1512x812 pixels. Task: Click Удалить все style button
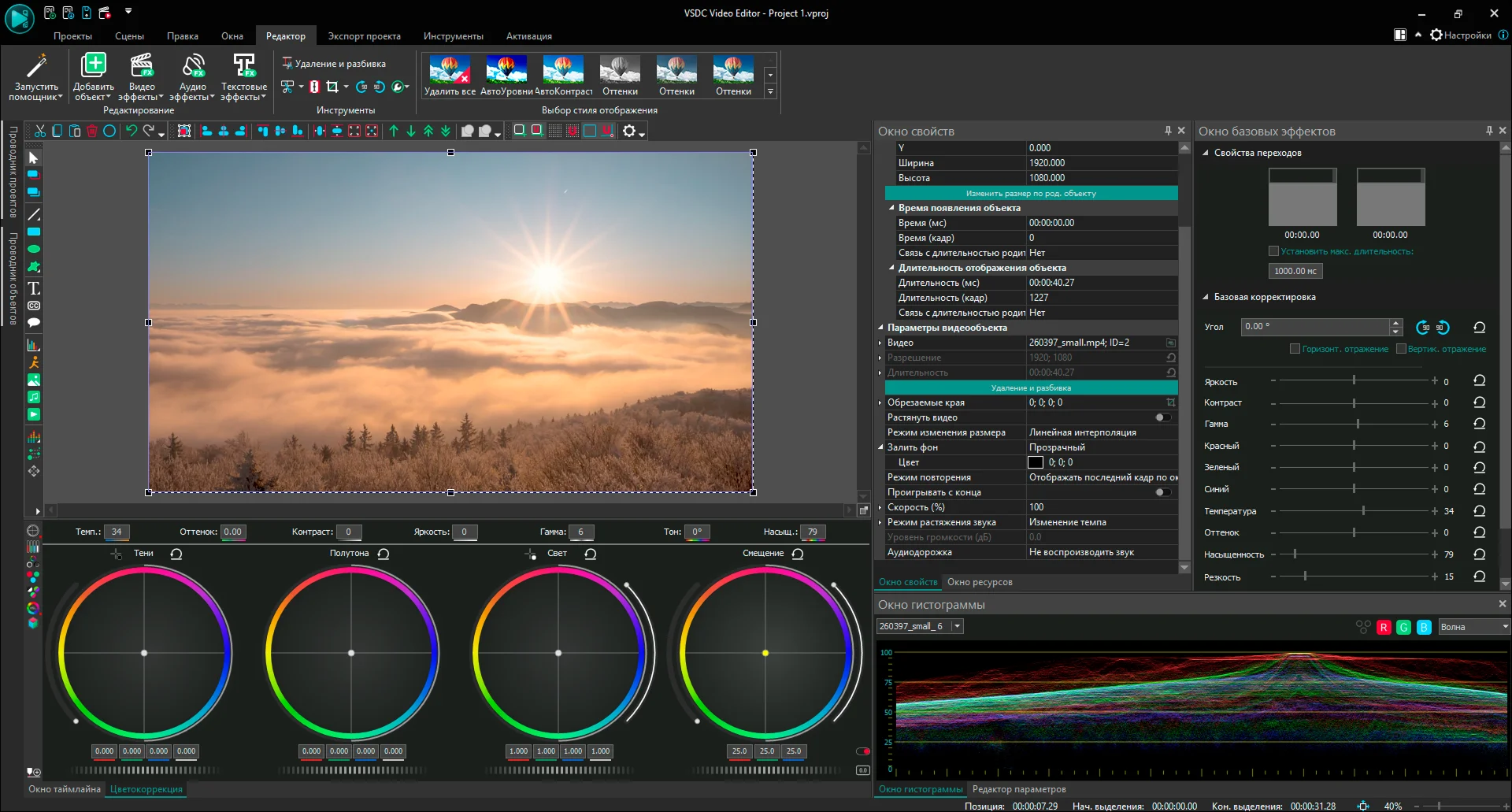tap(450, 76)
